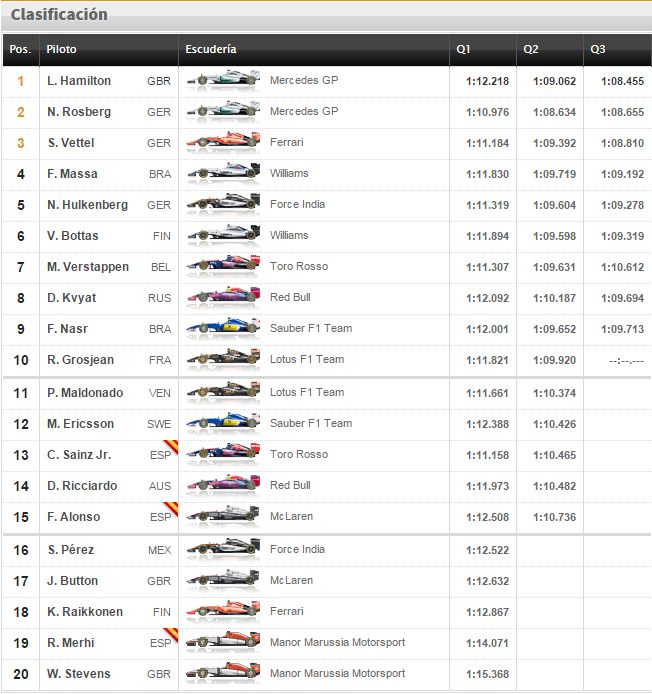Click the Red Bull car icon beside Kvyat
This screenshot has width=652, height=694.
pyautogui.click(x=223, y=296)
